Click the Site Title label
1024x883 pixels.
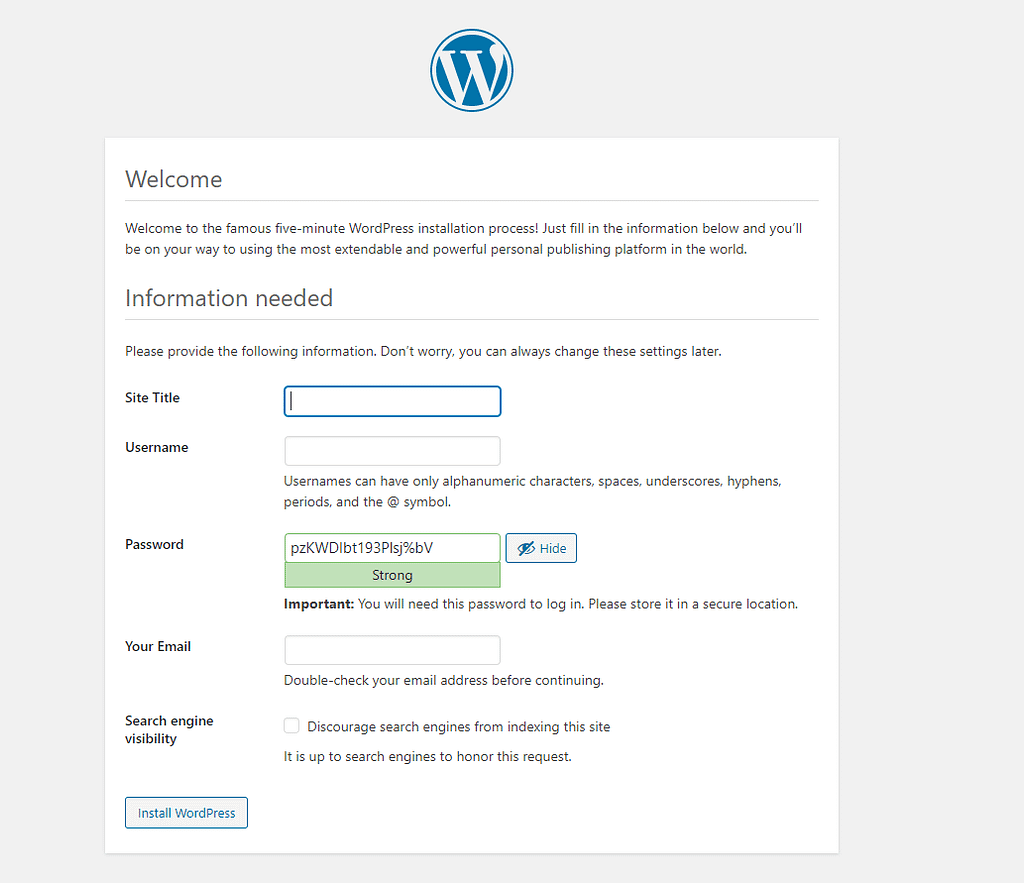[x=152, y=398]
